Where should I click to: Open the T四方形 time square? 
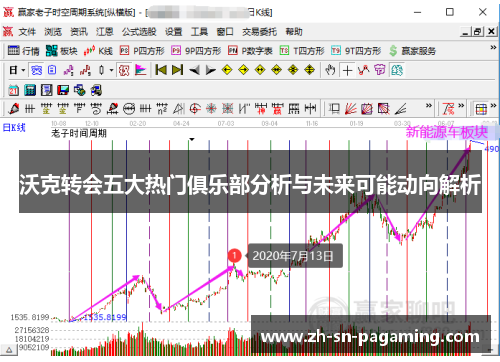(302, 51)
